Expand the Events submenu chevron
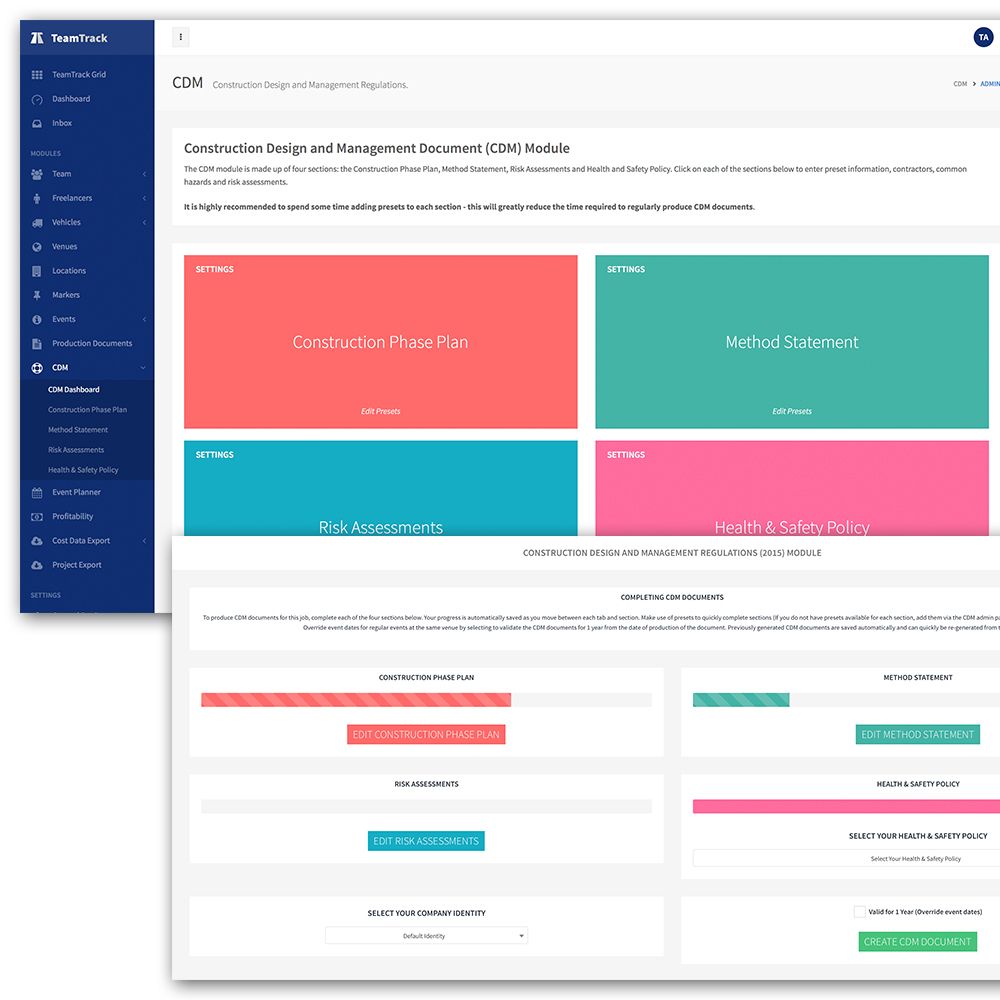 pos(144,320)
